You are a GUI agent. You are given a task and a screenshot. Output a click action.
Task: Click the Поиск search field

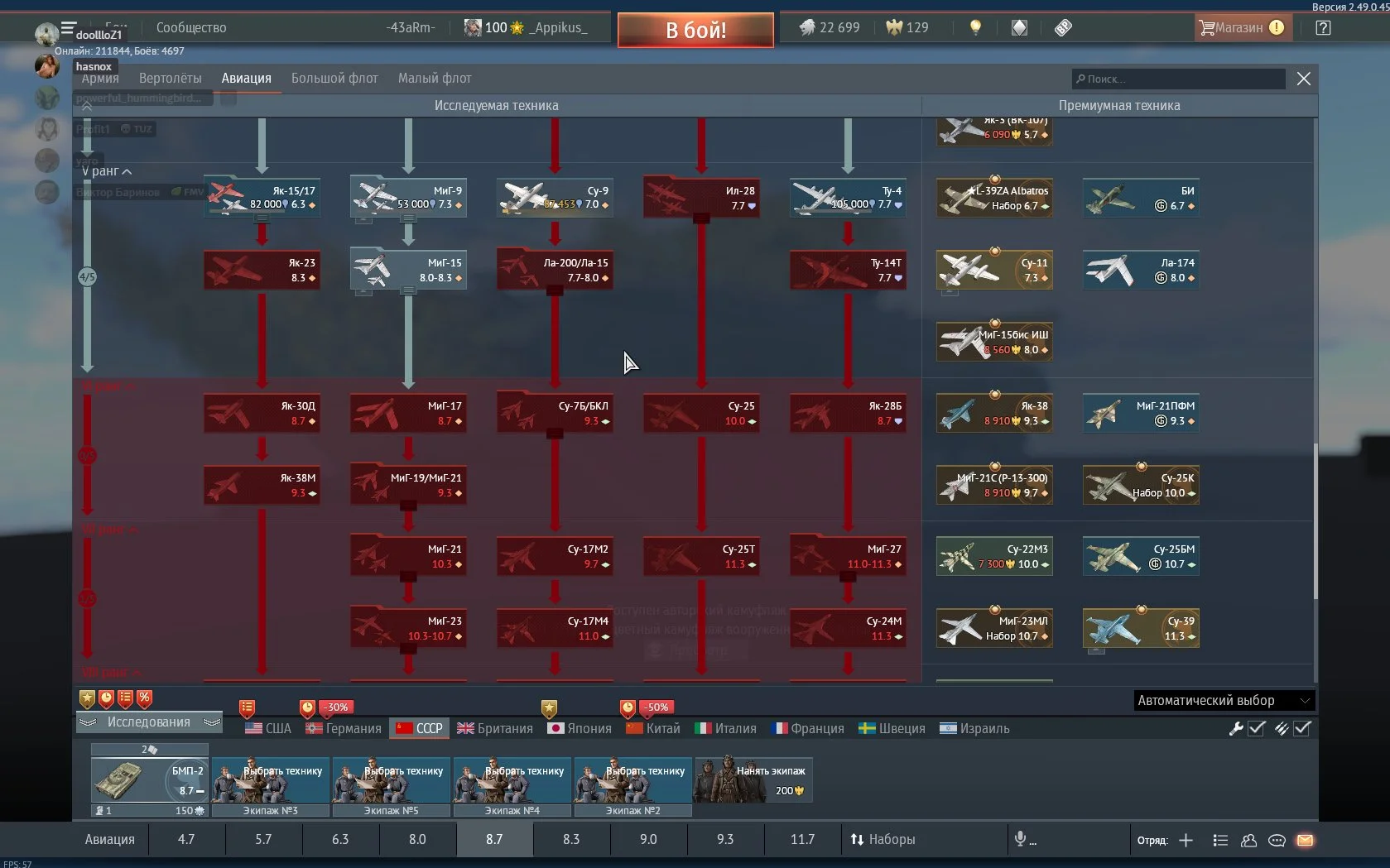tap(1180, 79)
